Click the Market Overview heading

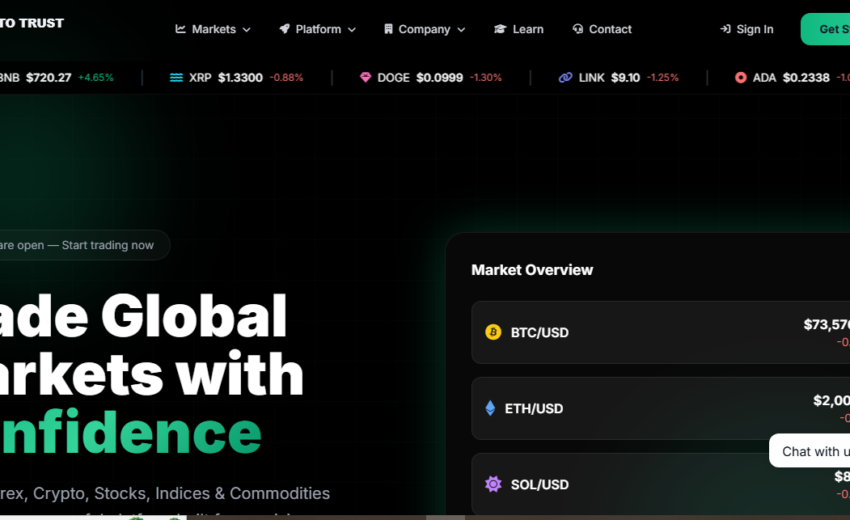pyautogui.click(x=532, y=270)
